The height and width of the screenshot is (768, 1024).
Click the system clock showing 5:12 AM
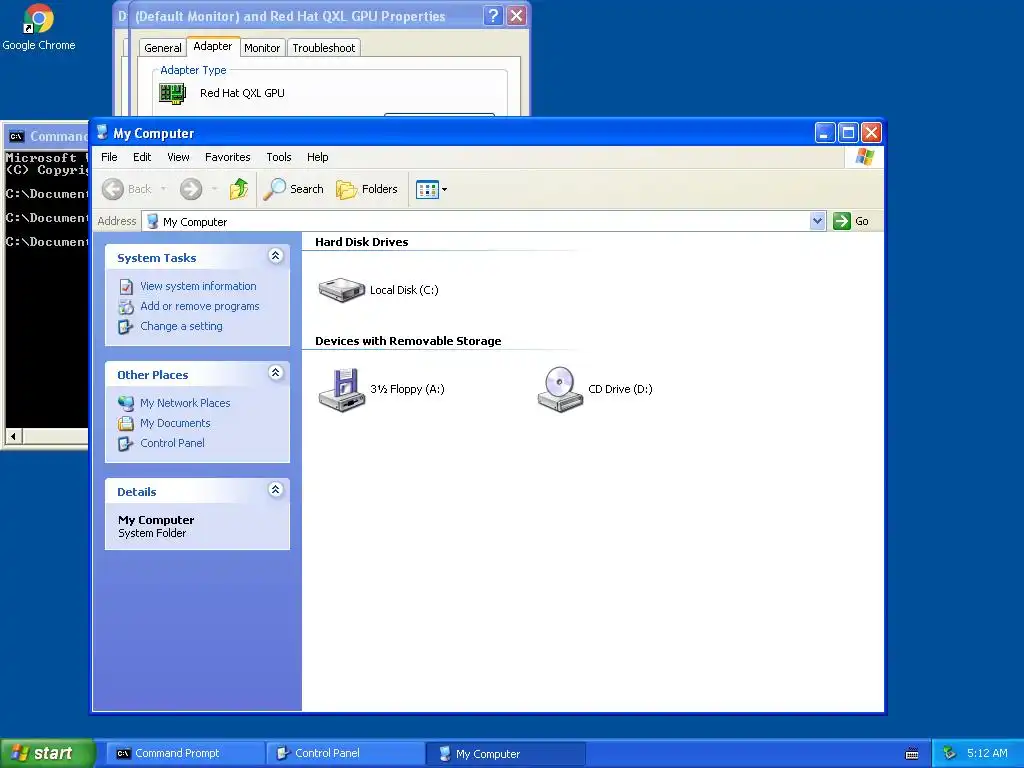[987, 753]
